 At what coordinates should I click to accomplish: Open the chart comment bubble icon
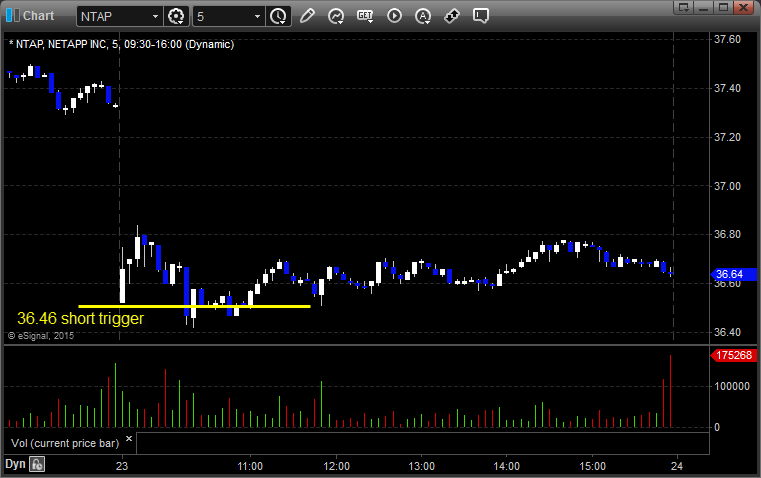click(480, 16)
